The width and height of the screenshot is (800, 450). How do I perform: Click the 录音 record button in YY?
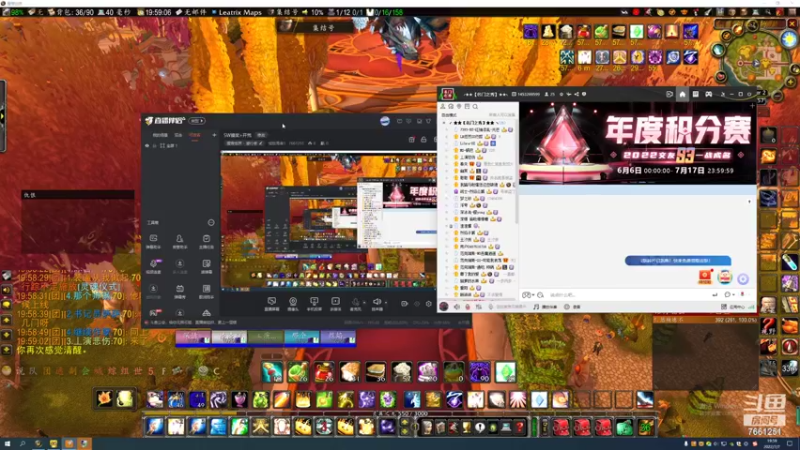(x=572, y=307)
